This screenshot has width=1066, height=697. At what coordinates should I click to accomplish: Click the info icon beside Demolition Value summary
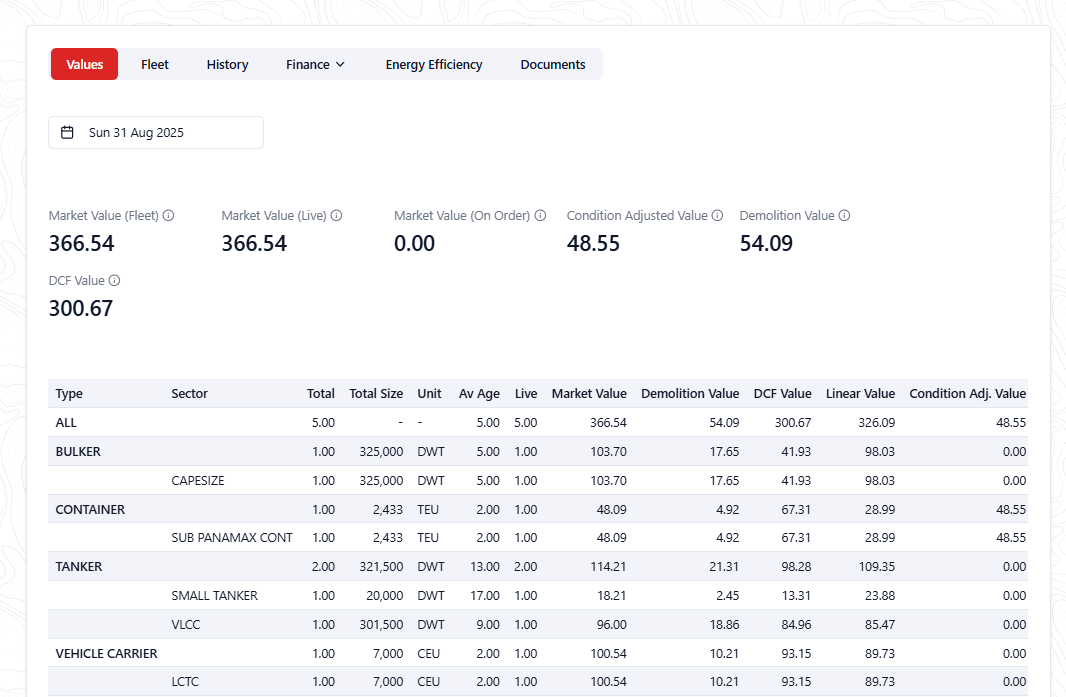pos(844,216)
